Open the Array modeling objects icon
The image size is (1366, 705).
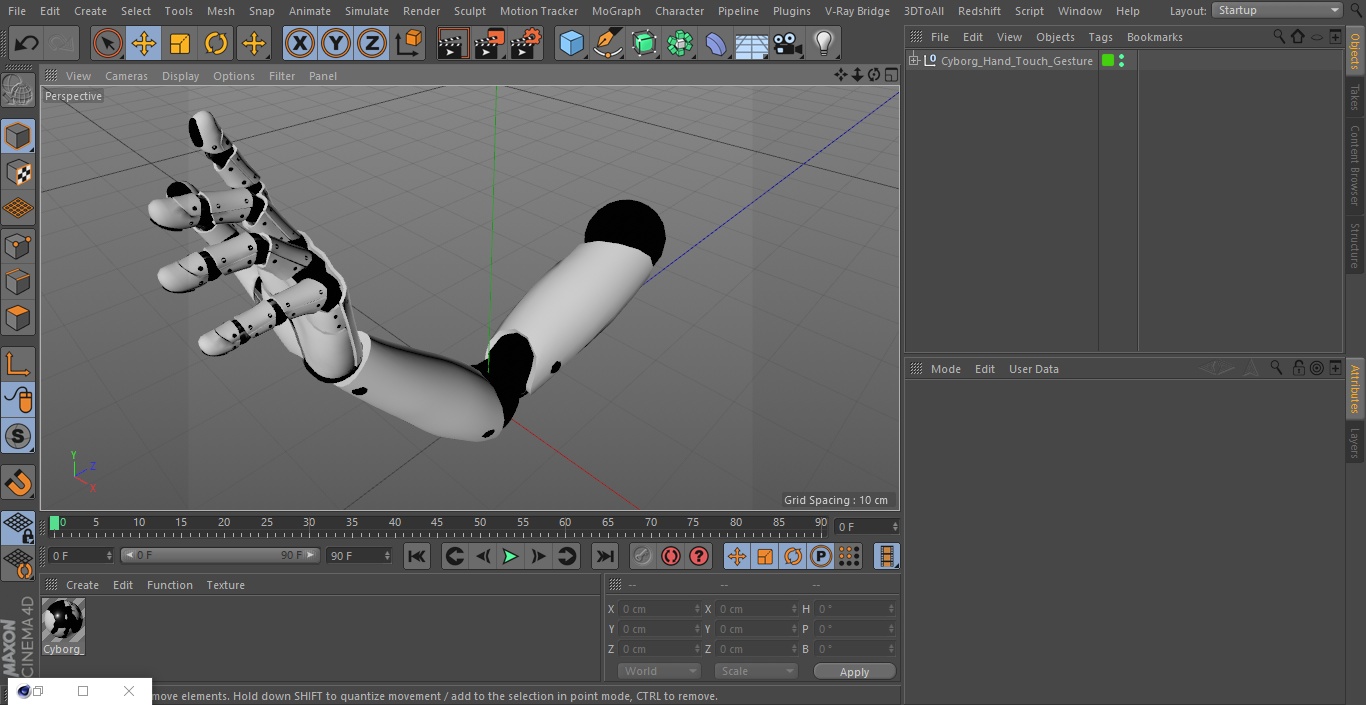tap(680, 44)
